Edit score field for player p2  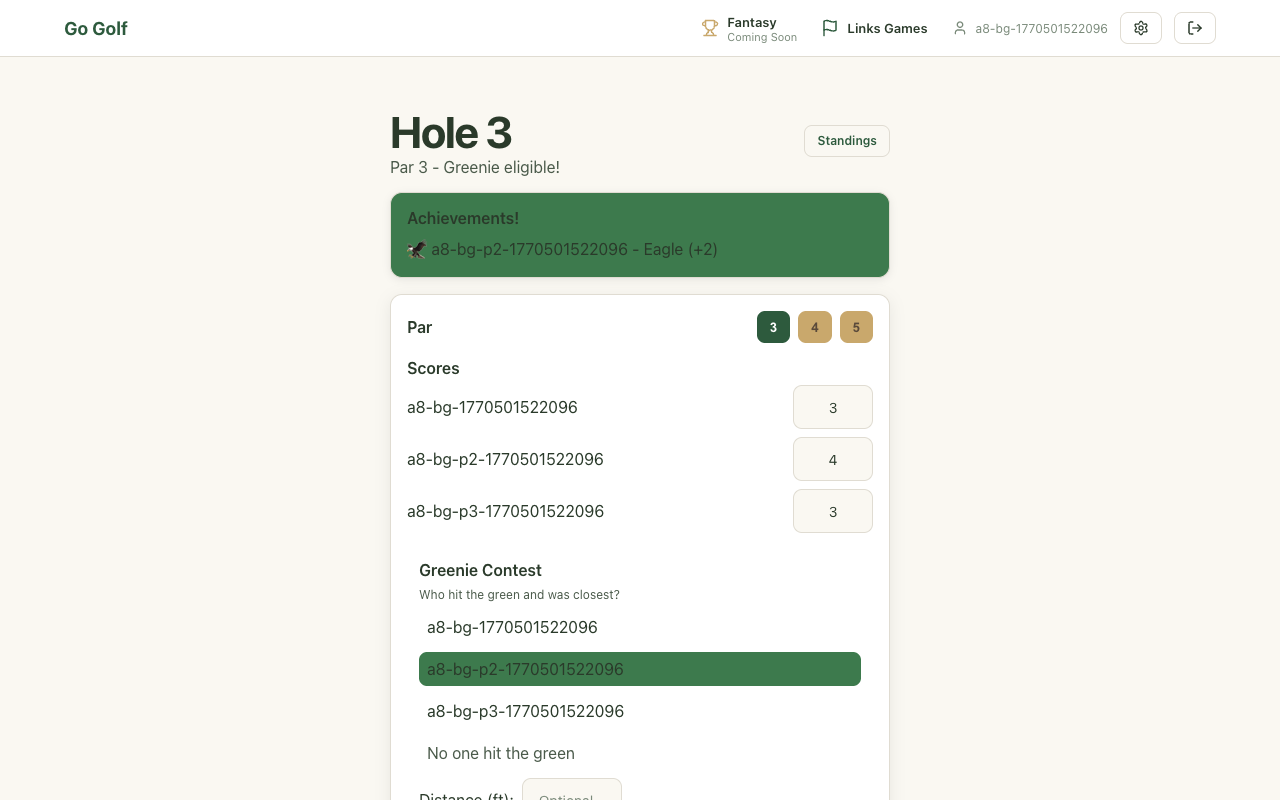click(x=832, y=459)
